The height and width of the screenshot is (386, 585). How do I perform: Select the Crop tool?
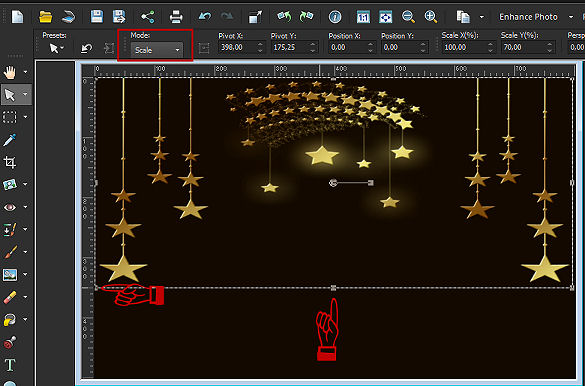(10, 162)
